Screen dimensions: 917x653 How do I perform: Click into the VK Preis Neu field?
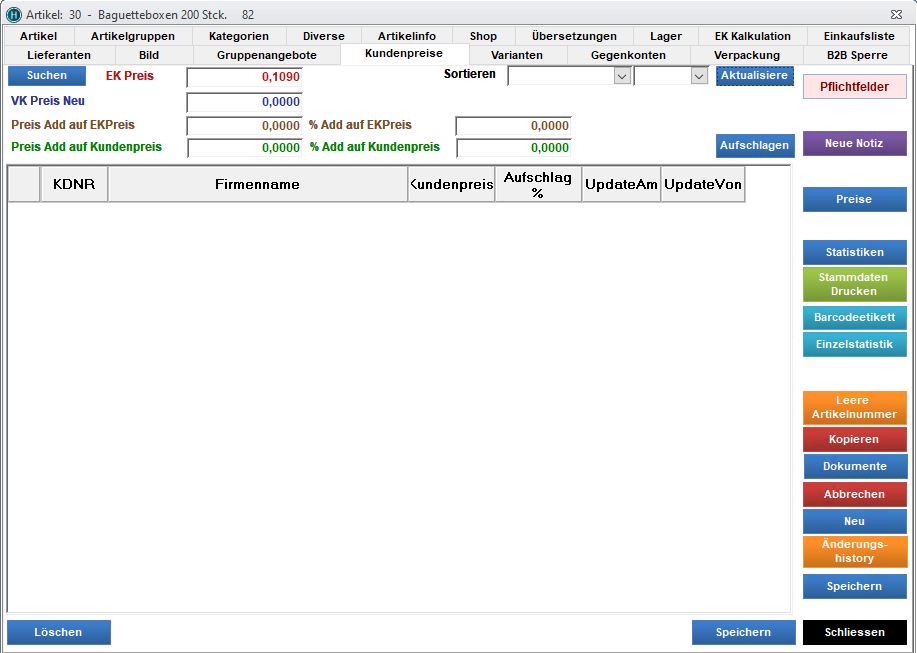click(x=244, y=102)
